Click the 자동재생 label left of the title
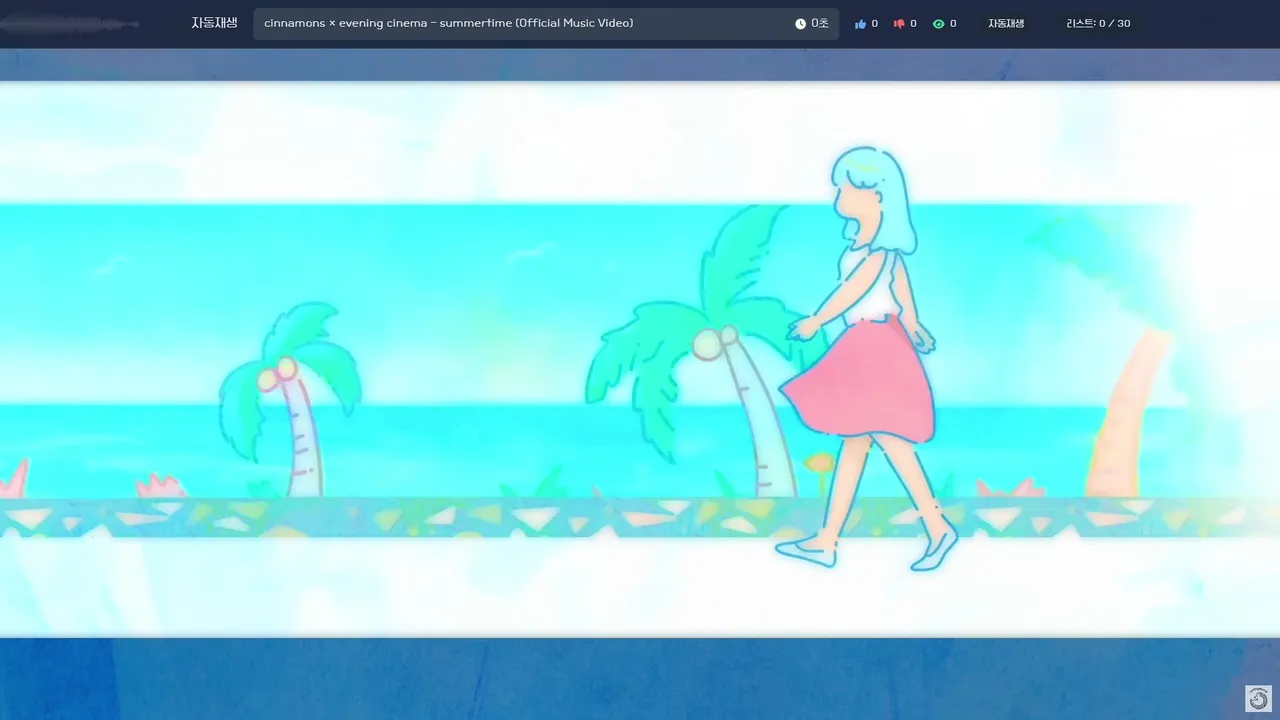 tap(214, 23)
